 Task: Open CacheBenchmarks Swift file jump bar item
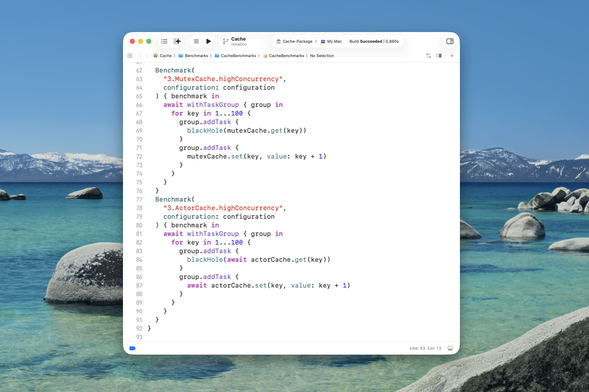pyautogui.click(x=284, y=56)
